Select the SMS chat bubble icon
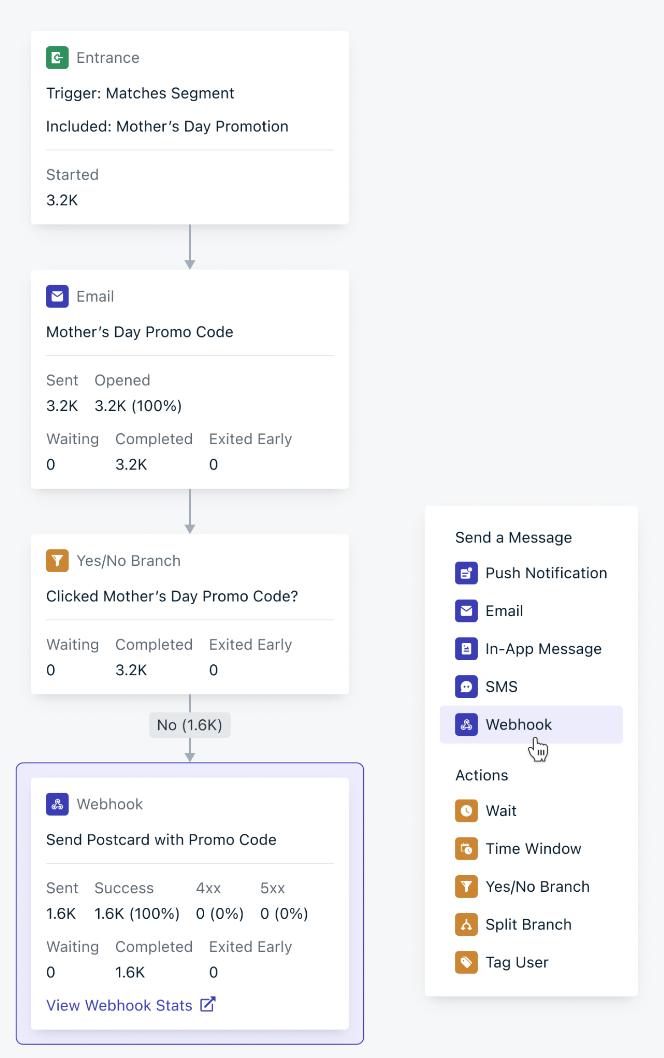The image size is (664, 1058). (x=466, y=686)
